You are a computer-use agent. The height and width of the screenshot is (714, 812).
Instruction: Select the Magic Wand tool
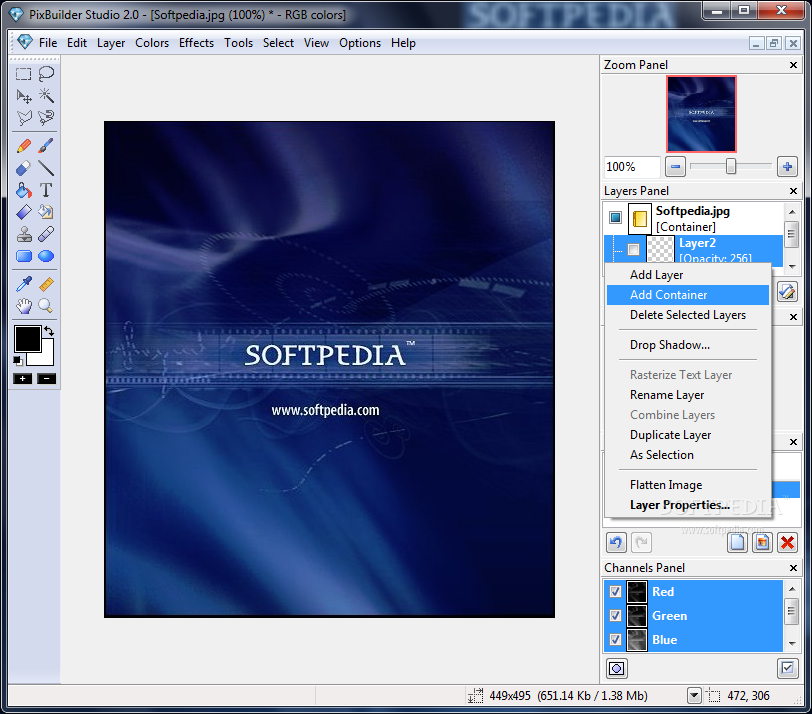click(46, 96)
